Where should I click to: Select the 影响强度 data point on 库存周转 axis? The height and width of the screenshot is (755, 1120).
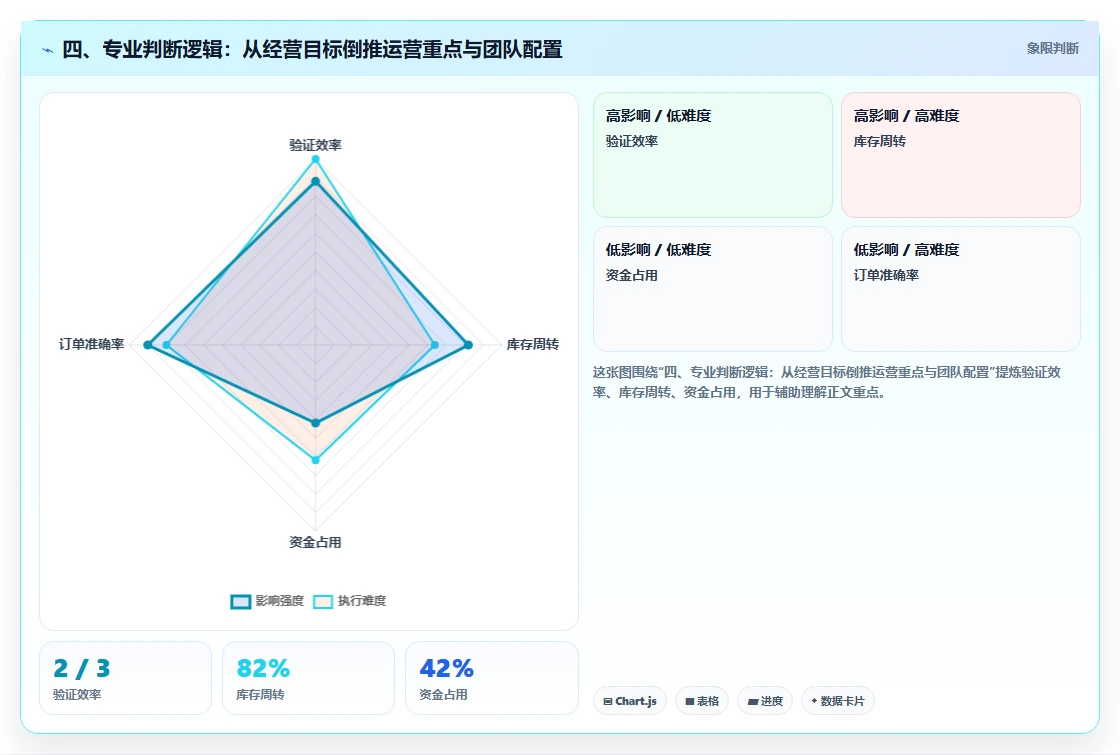coord(468,345)
